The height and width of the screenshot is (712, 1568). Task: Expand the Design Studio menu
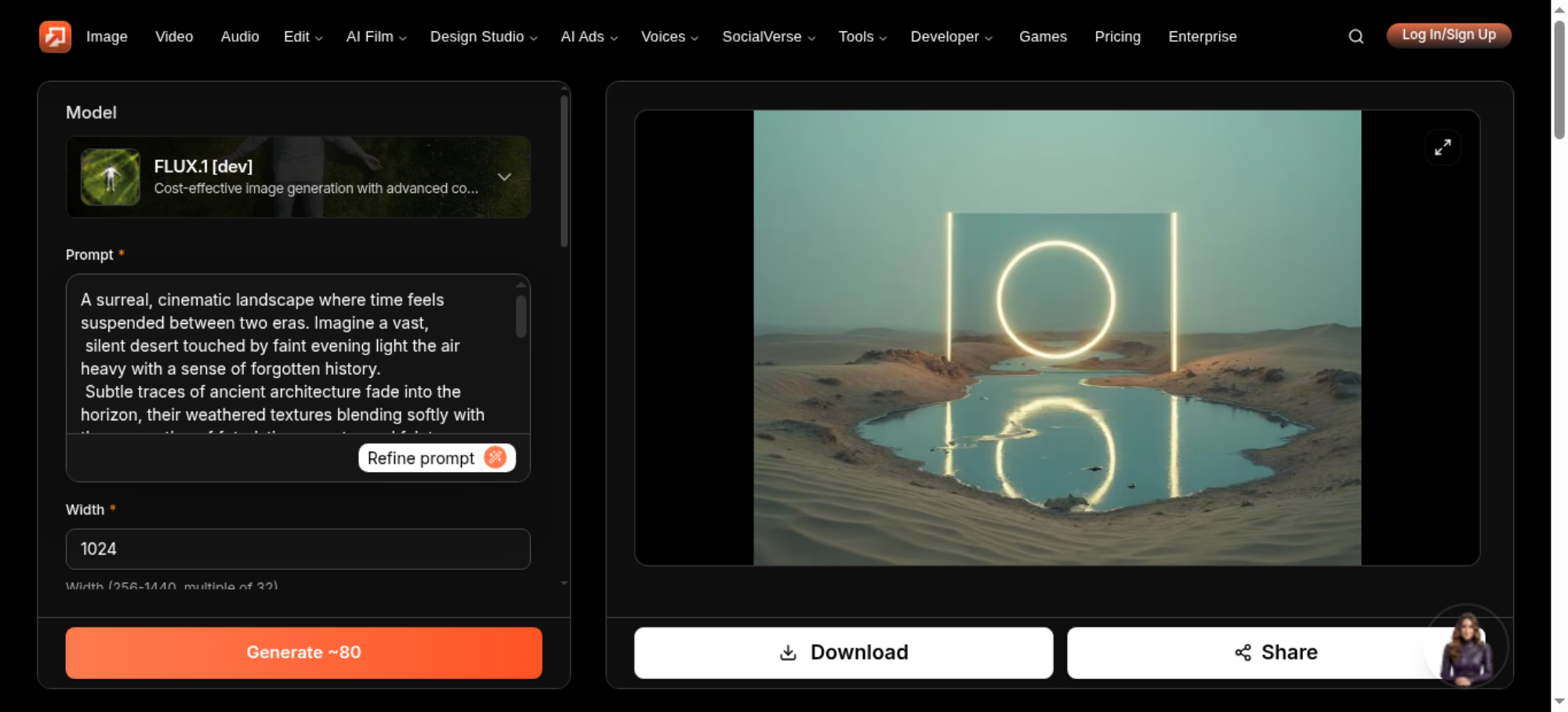pyautogui.click(x=484, y=37)
